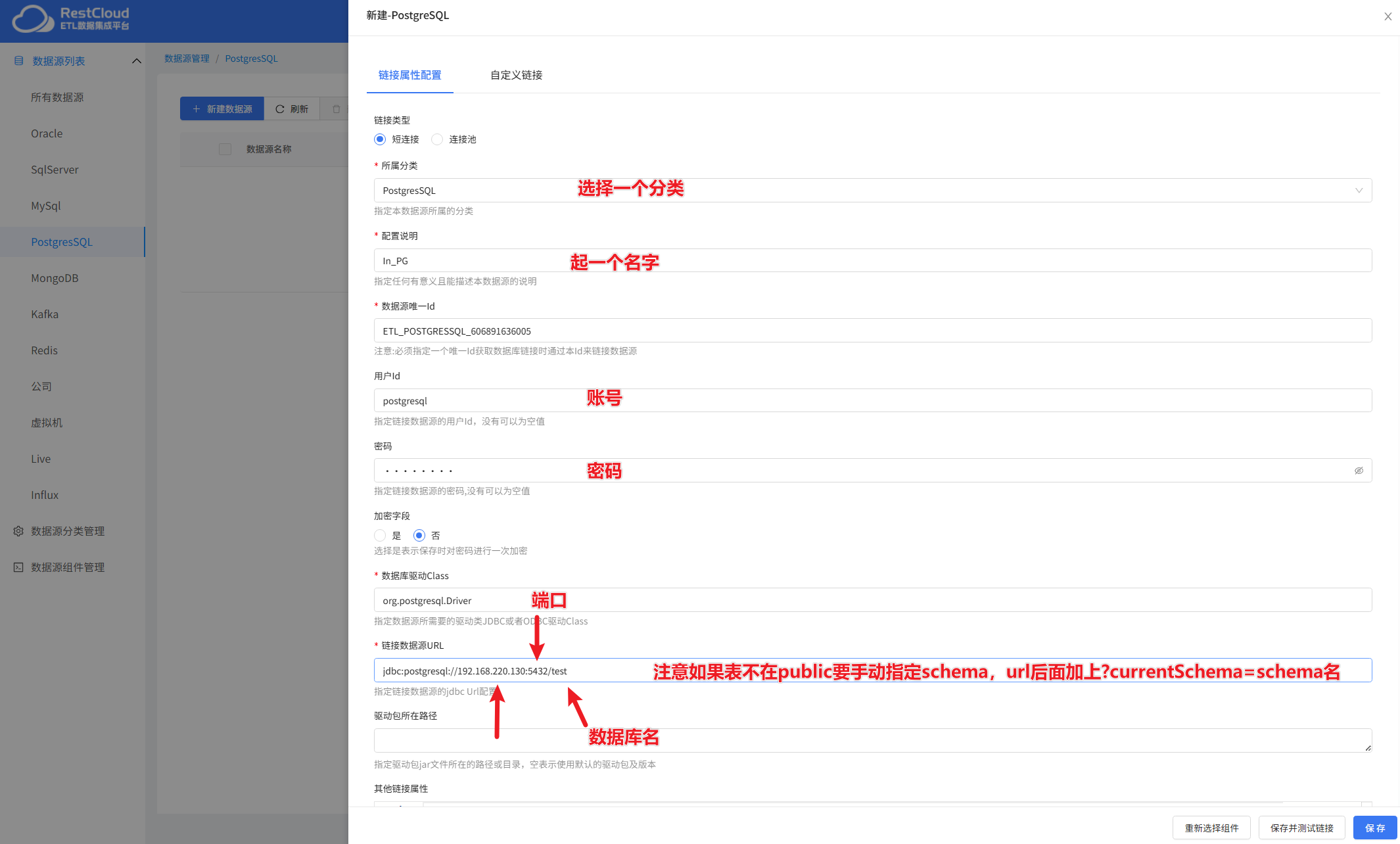Click the 配置说明 input field

click(x=873, y=261)
